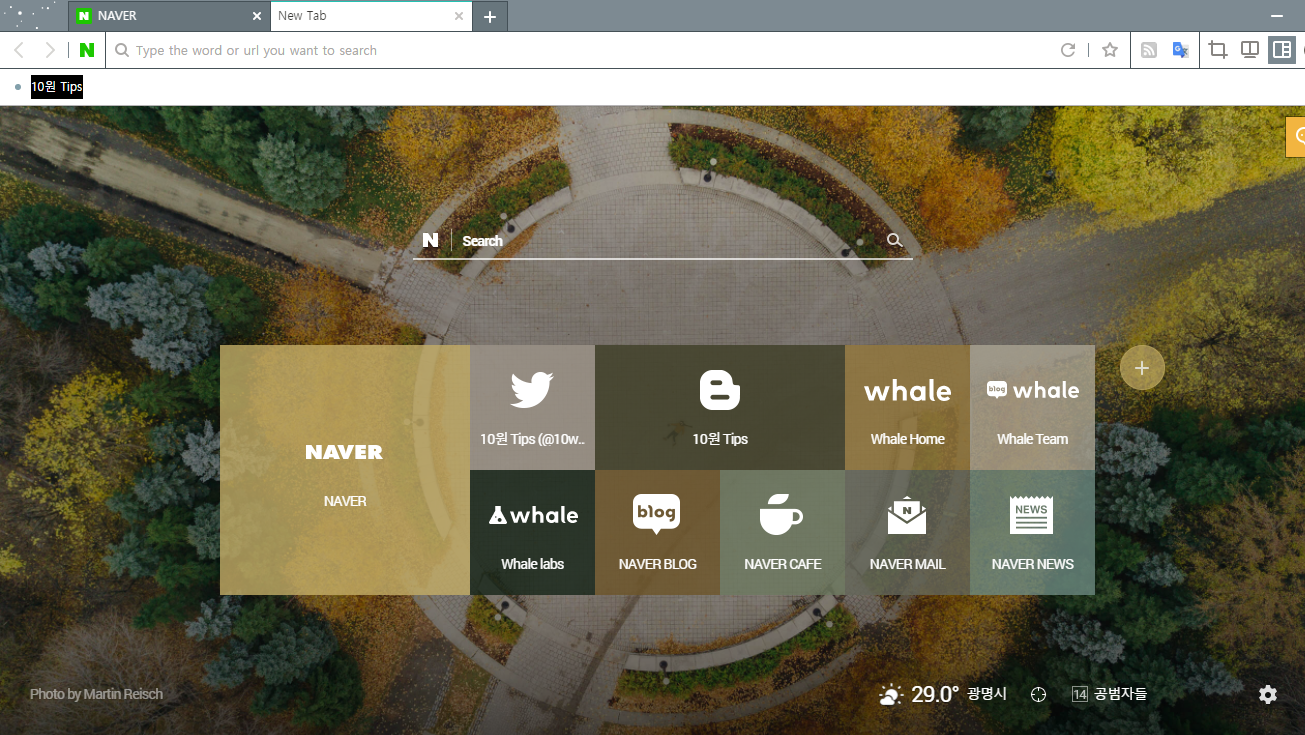Click the location crosshair icon
Screen dimensions: 1305x735
(1037, 693)
